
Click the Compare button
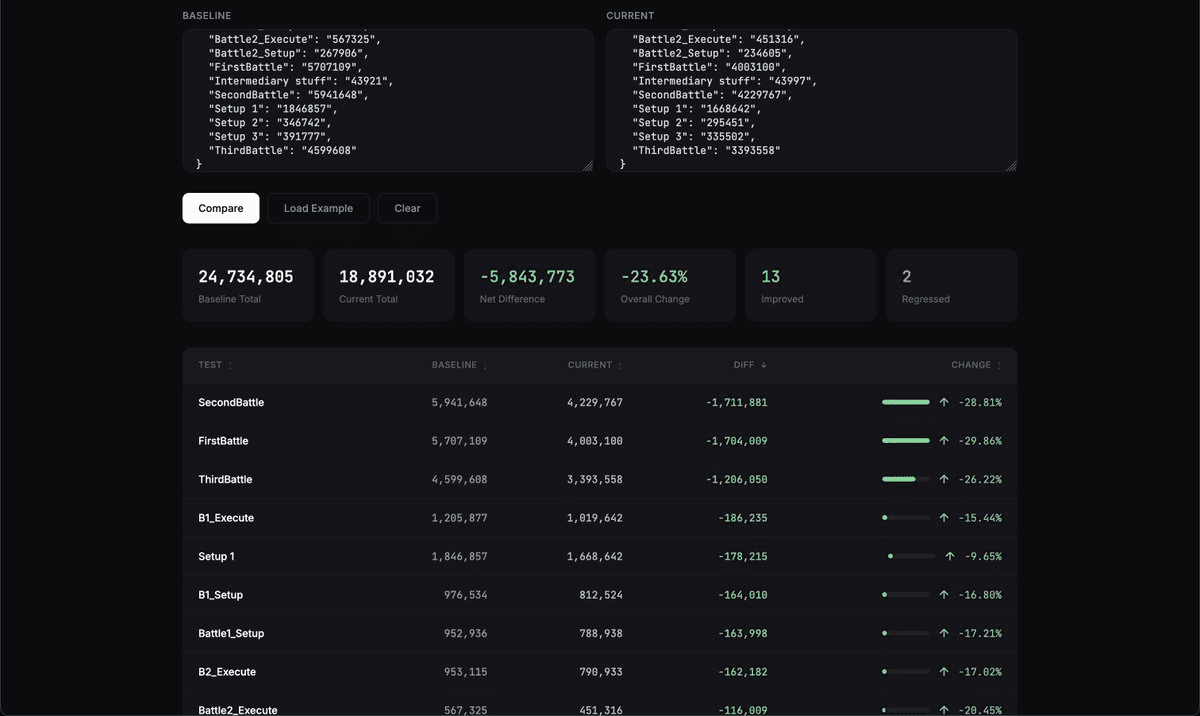click(221, 208)
